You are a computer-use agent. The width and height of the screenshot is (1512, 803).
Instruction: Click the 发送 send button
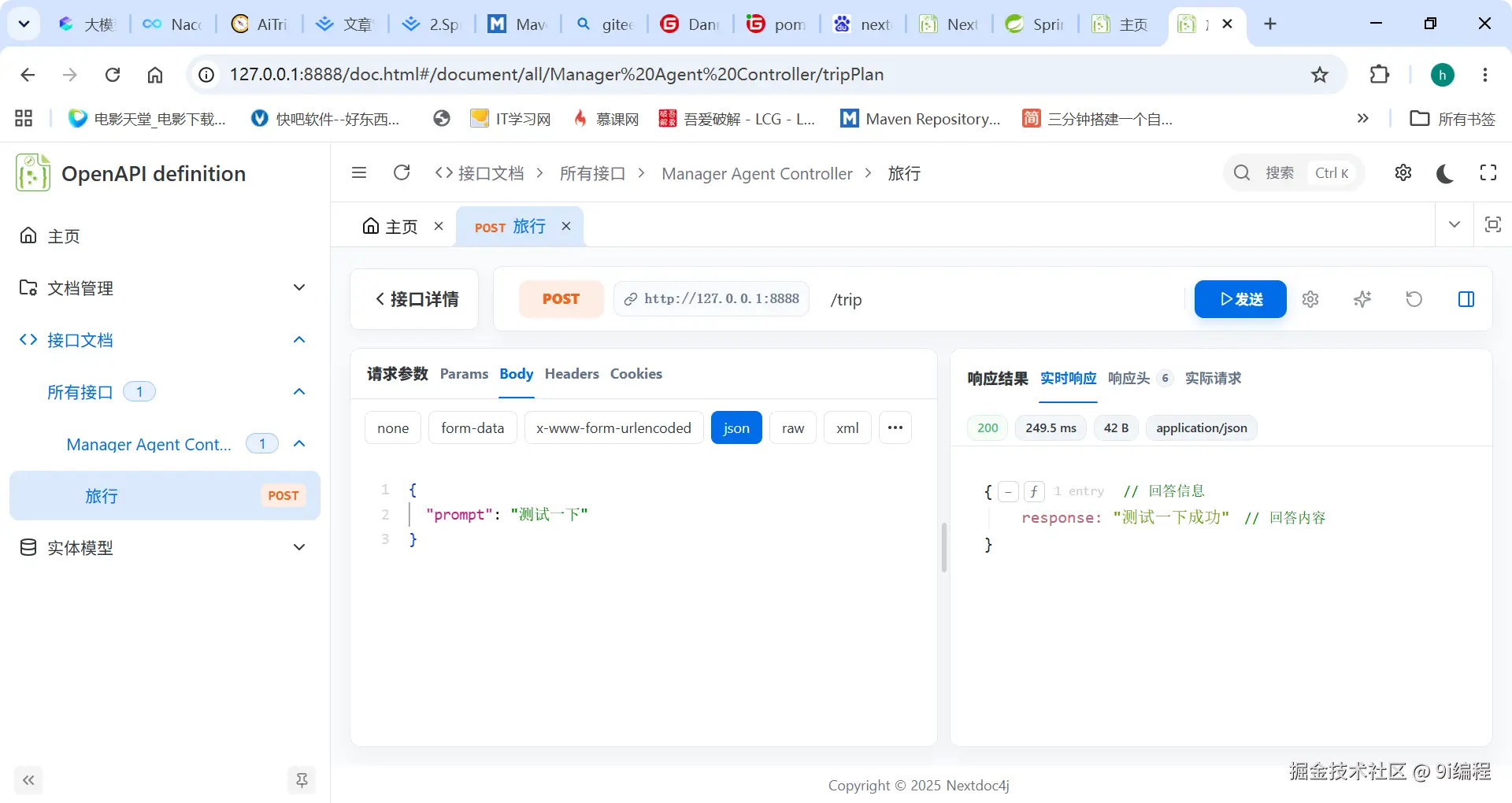click(x=1240, y=299)
